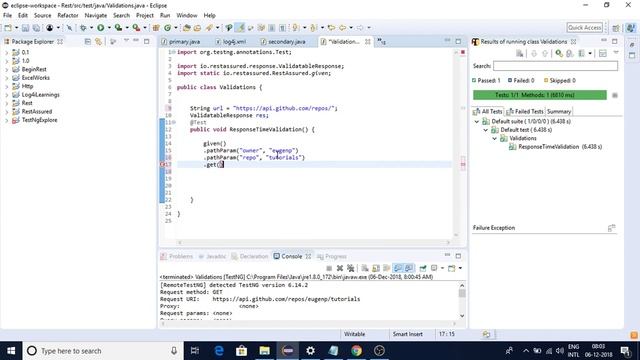
Task: Expand the BeginRest project
Action: pyautogui.click(x=6, y=69)
